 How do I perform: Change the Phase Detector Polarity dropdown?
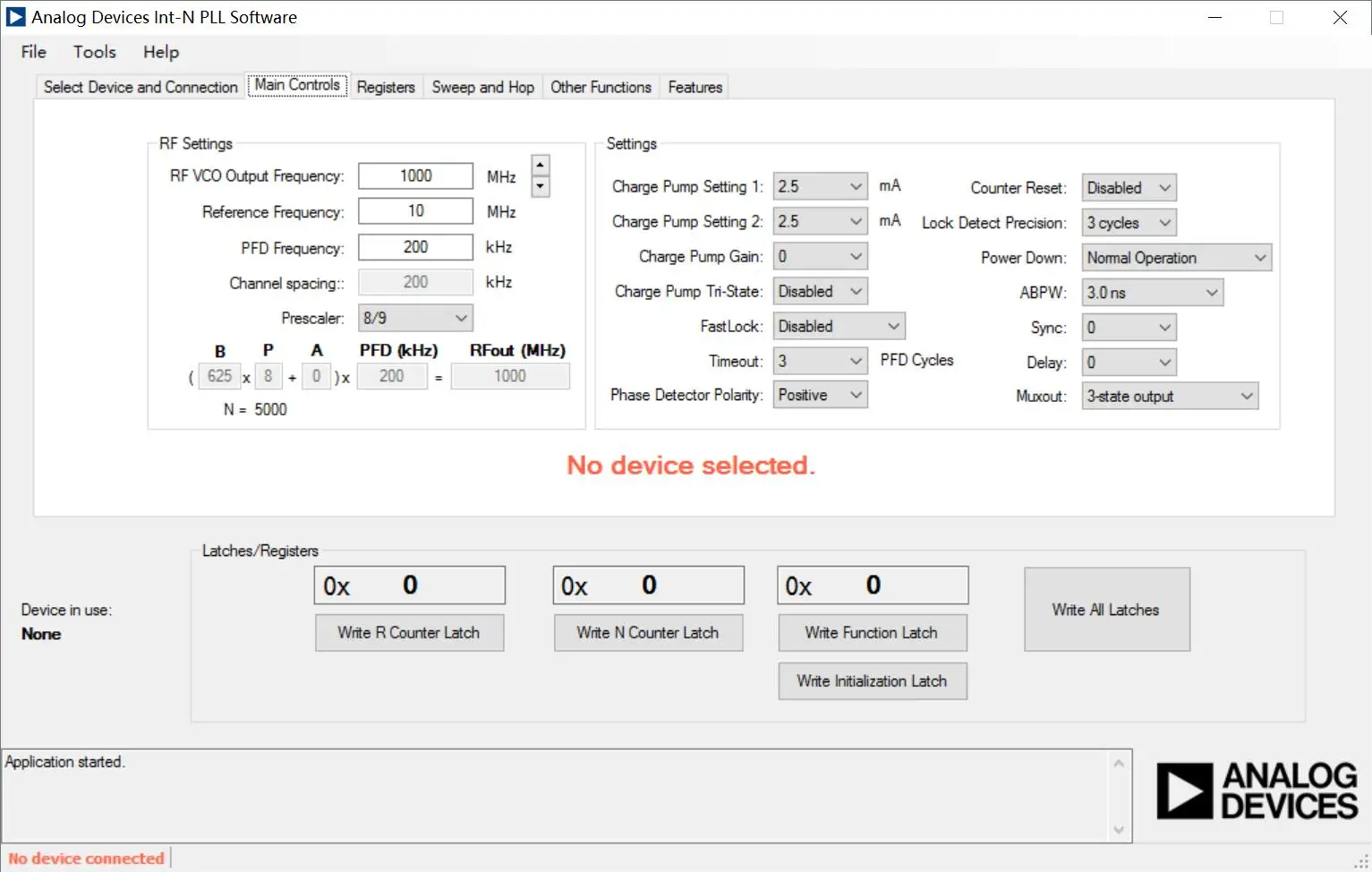coord(820,396)
